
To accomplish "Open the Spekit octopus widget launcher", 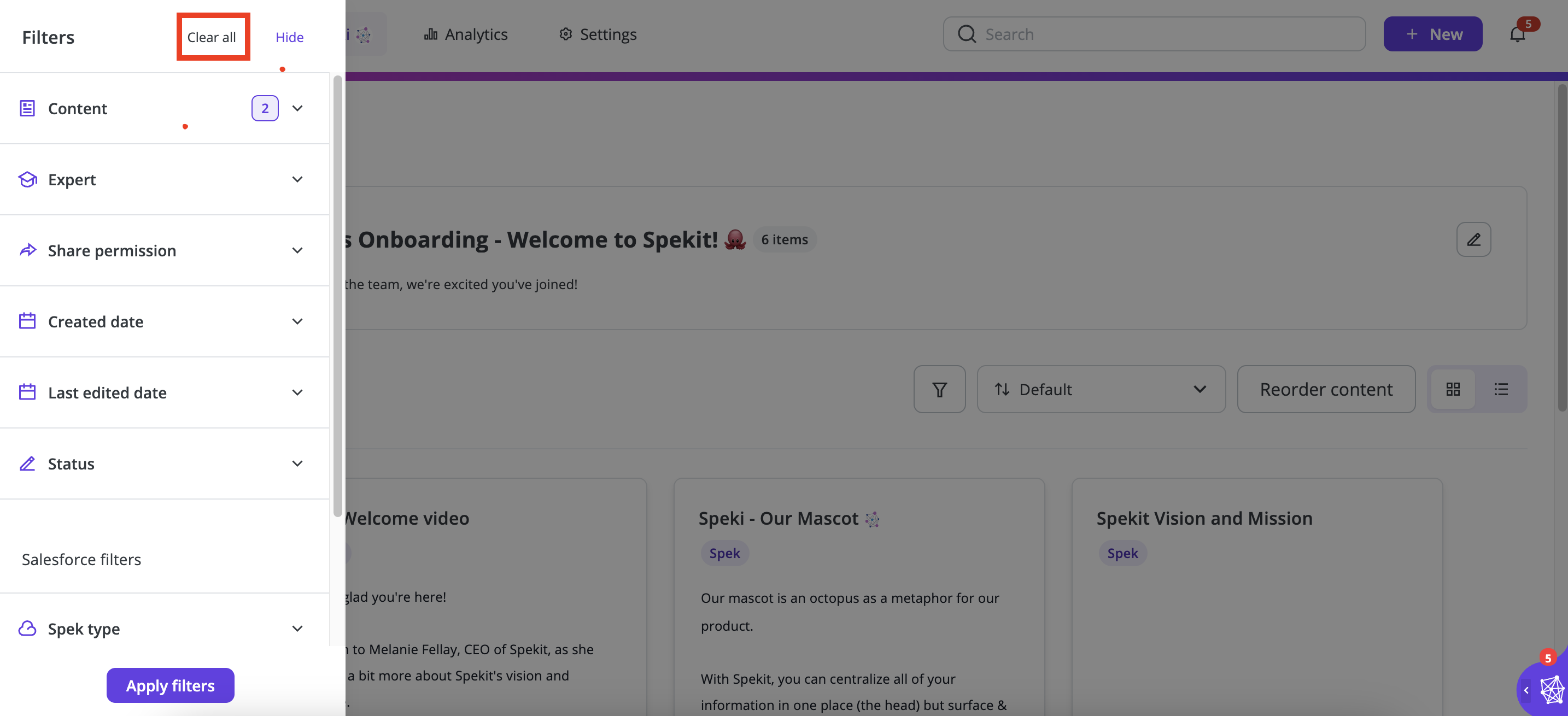I will [1551, 690].
